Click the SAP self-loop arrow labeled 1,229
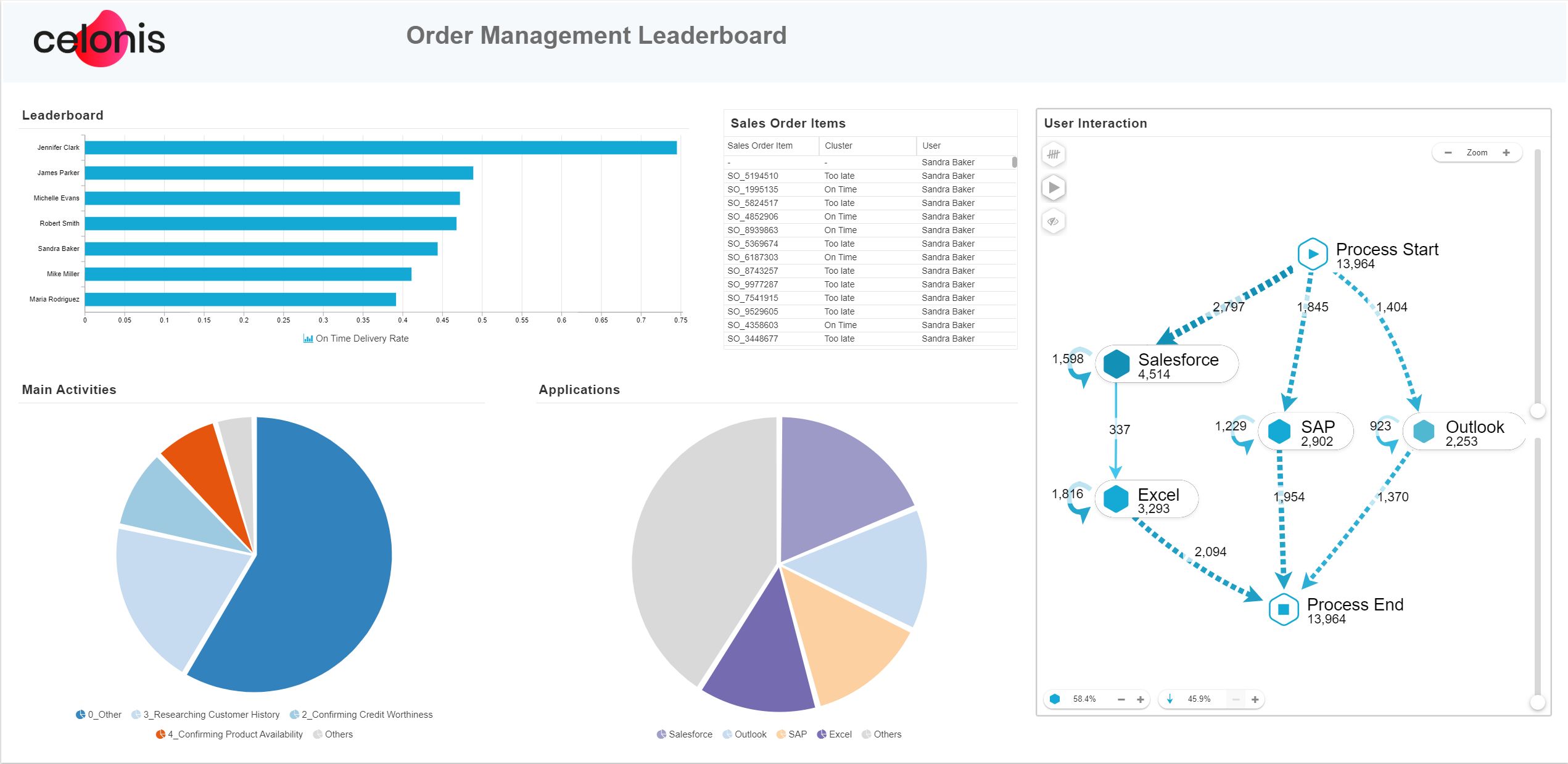1568x764 pixels. 1243,435
